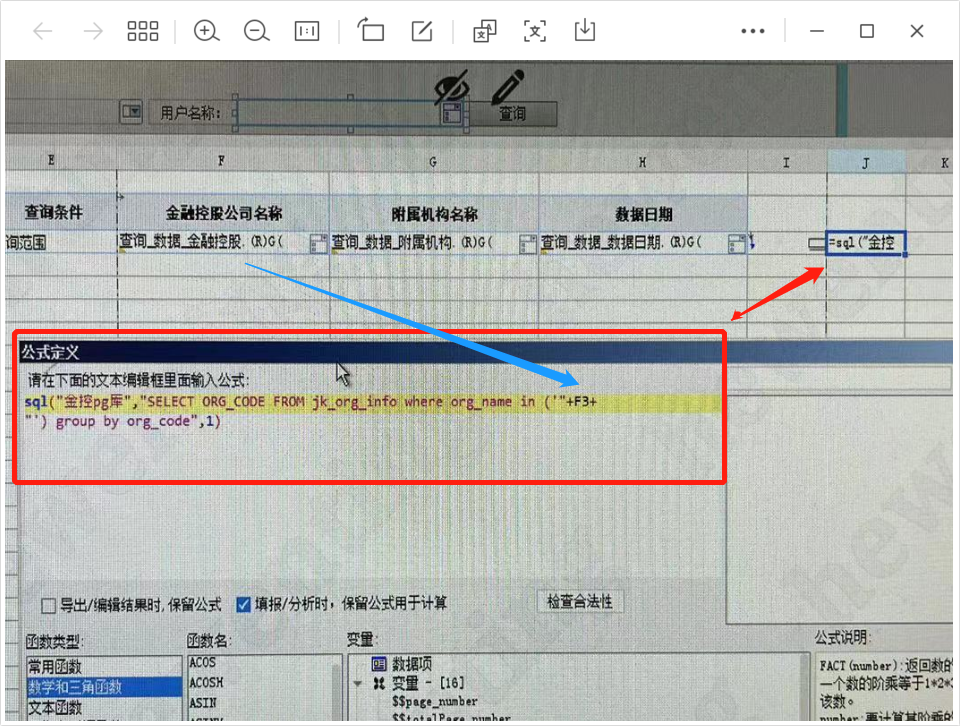The width and height of the screenshot is (960, 726).
Task: Select column header G
Action: coord(433,162)
